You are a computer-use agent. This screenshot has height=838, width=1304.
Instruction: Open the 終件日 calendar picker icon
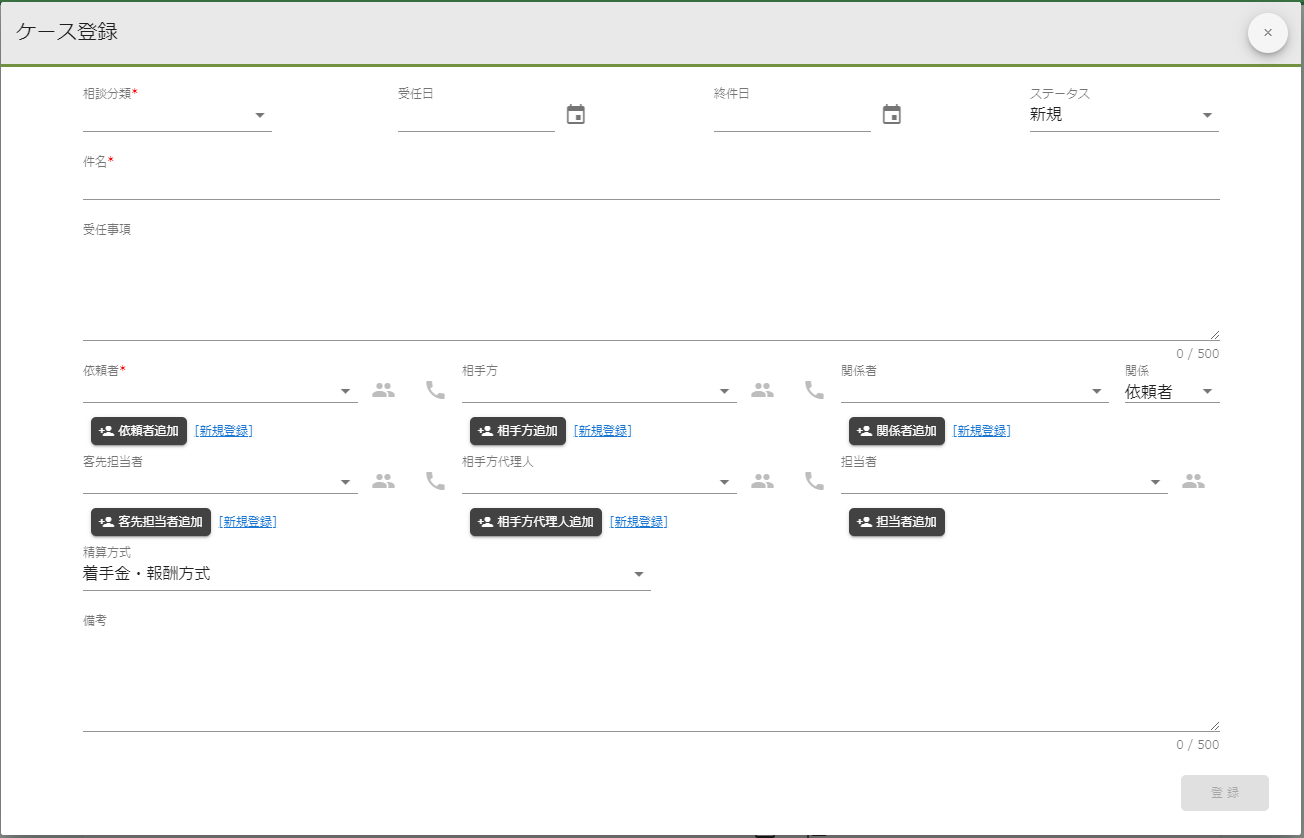pyautogui.click(x=892, y=115)
